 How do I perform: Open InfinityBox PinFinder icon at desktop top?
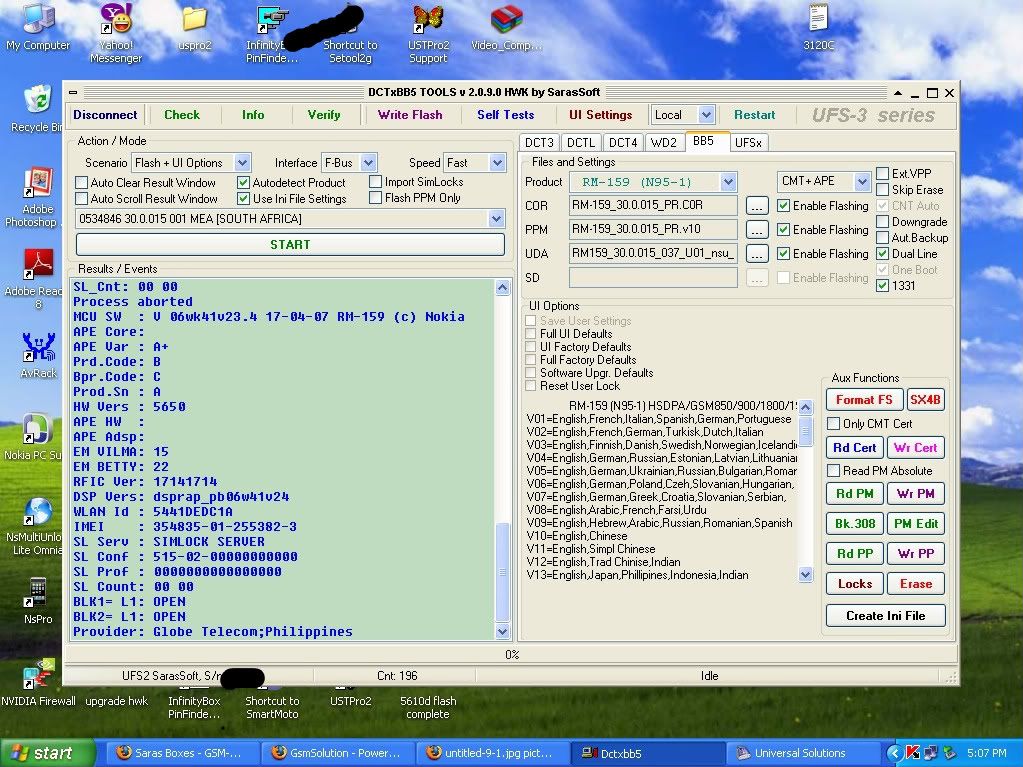[272, 34]
